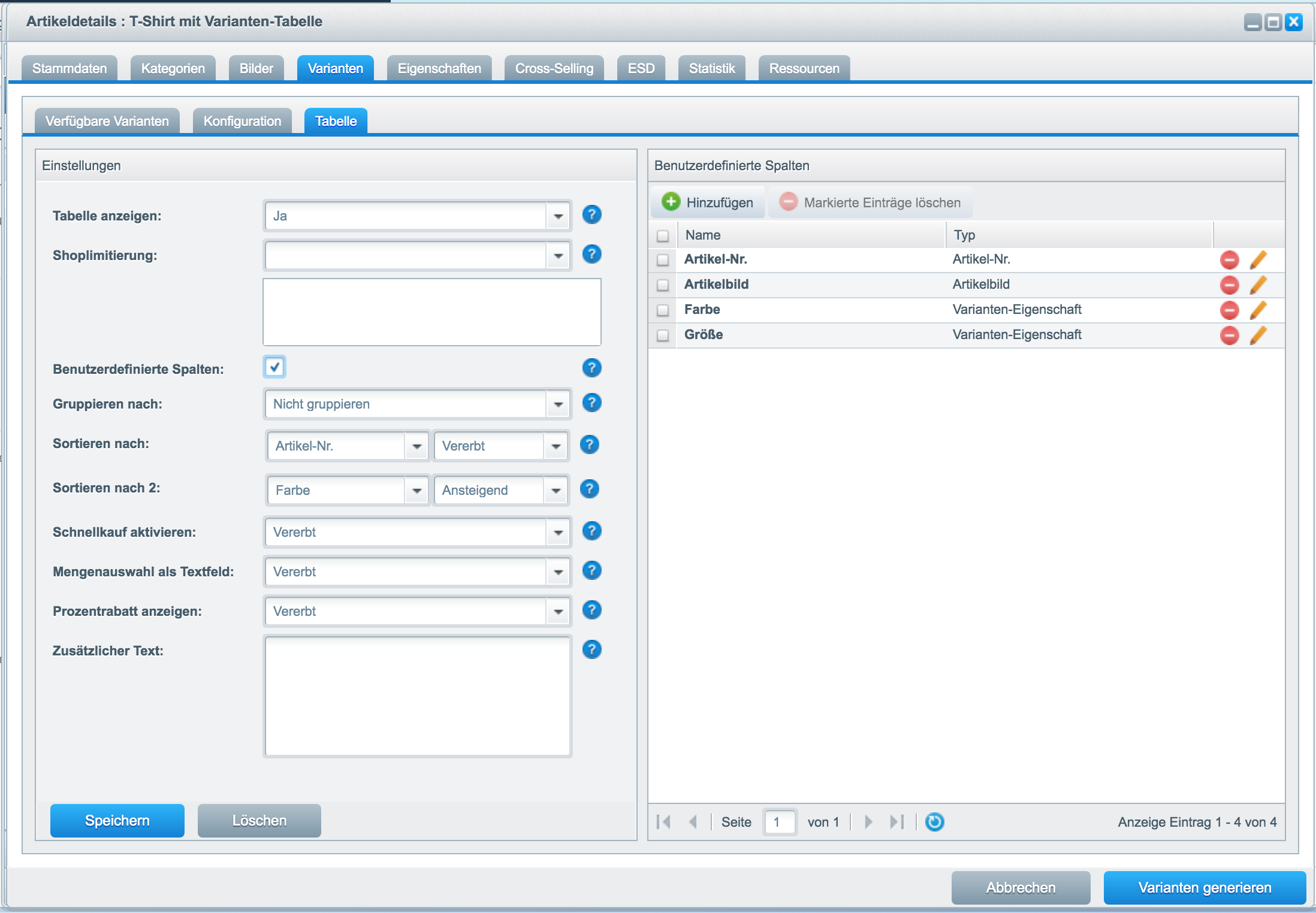The width and height of the screenshot is (1316, 913).
Task: Open help icon beside Sortieren nach
Action: tap(589, 445)
